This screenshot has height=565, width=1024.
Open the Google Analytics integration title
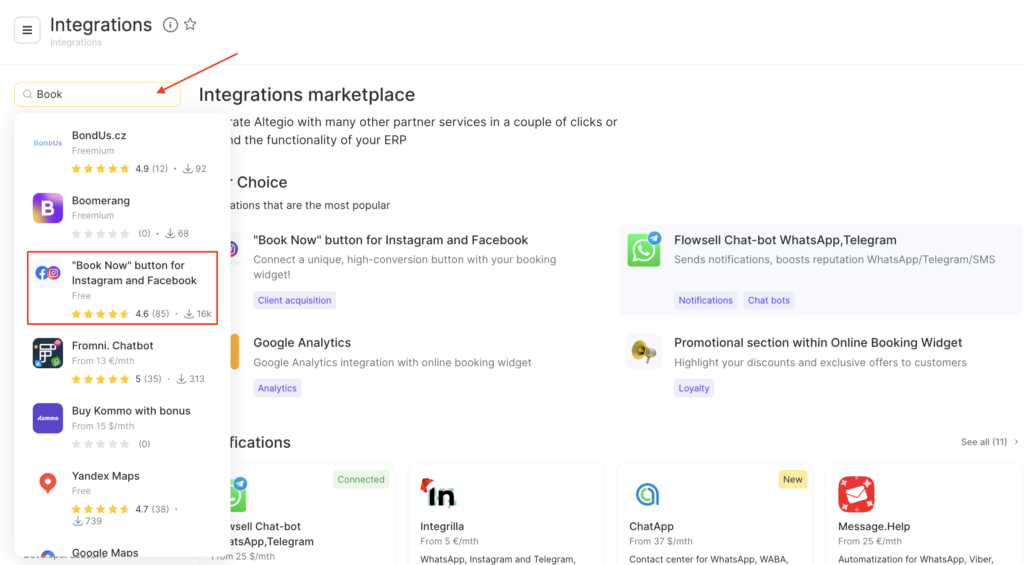click(x=302, y=343)
